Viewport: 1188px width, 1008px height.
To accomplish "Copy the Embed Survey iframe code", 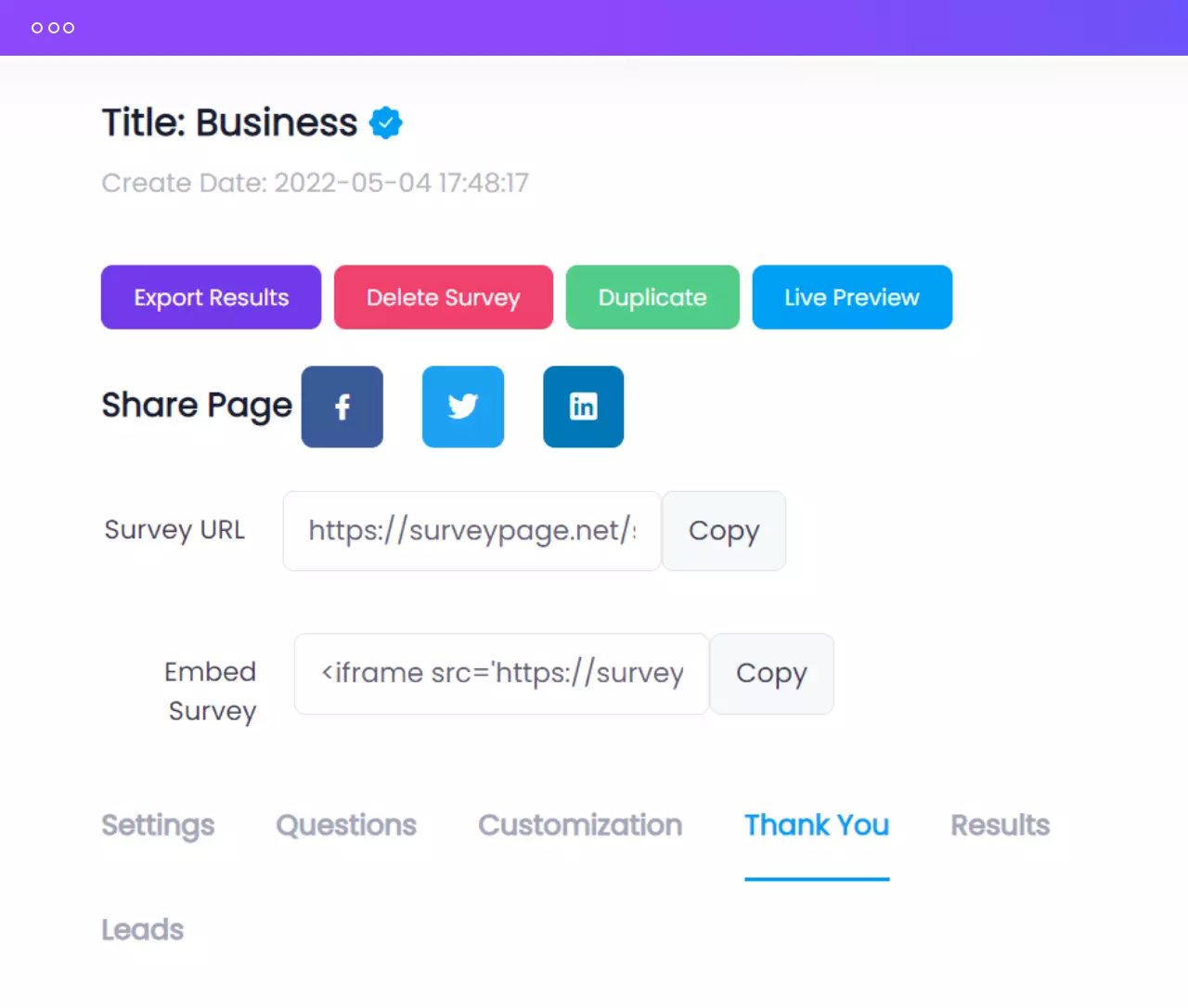I will click(x=771, y=674).
